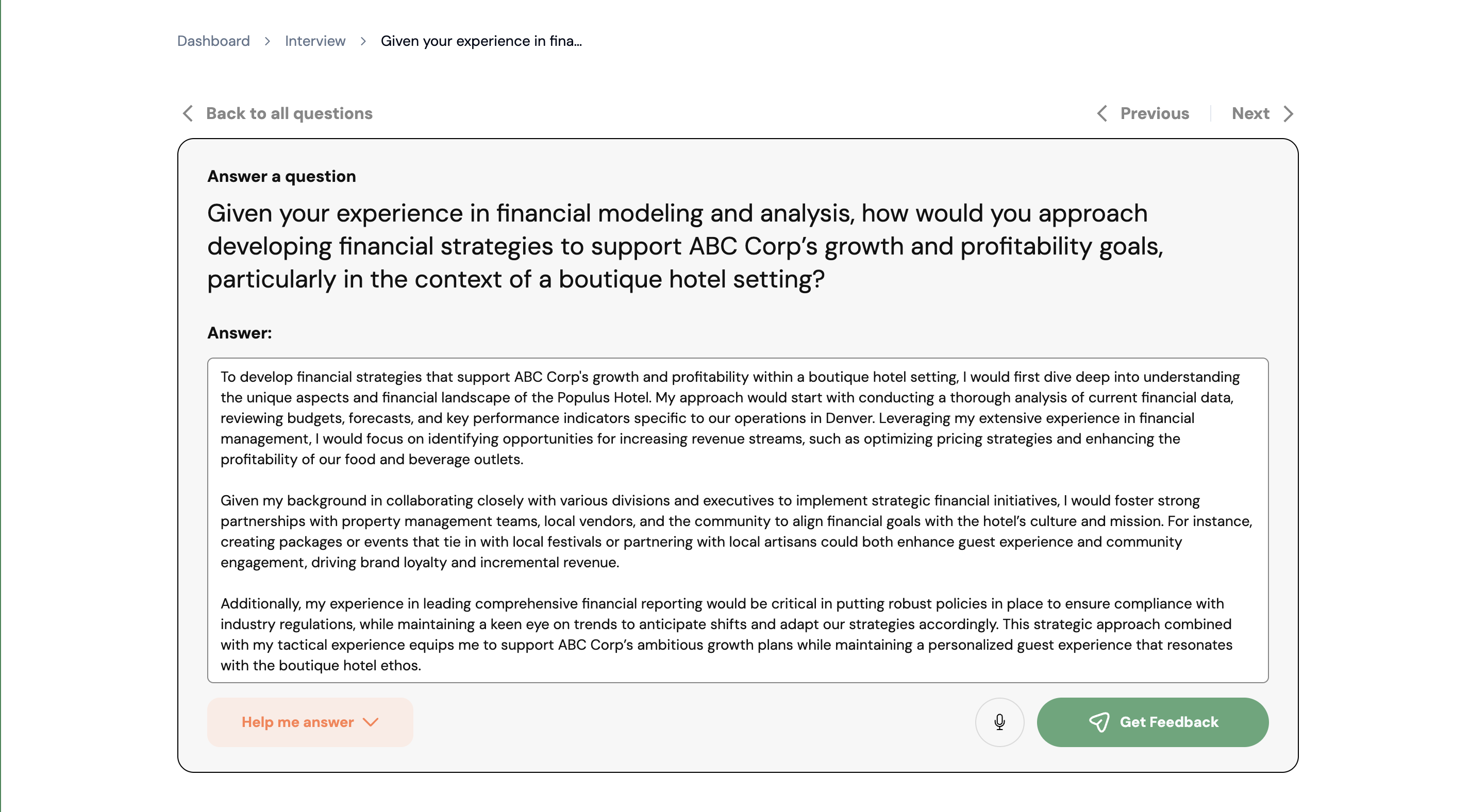This screenshot has height=812, width=1470.
Task: Place cursor in paragraph starting "Additionally"
Action: (685, 634)
